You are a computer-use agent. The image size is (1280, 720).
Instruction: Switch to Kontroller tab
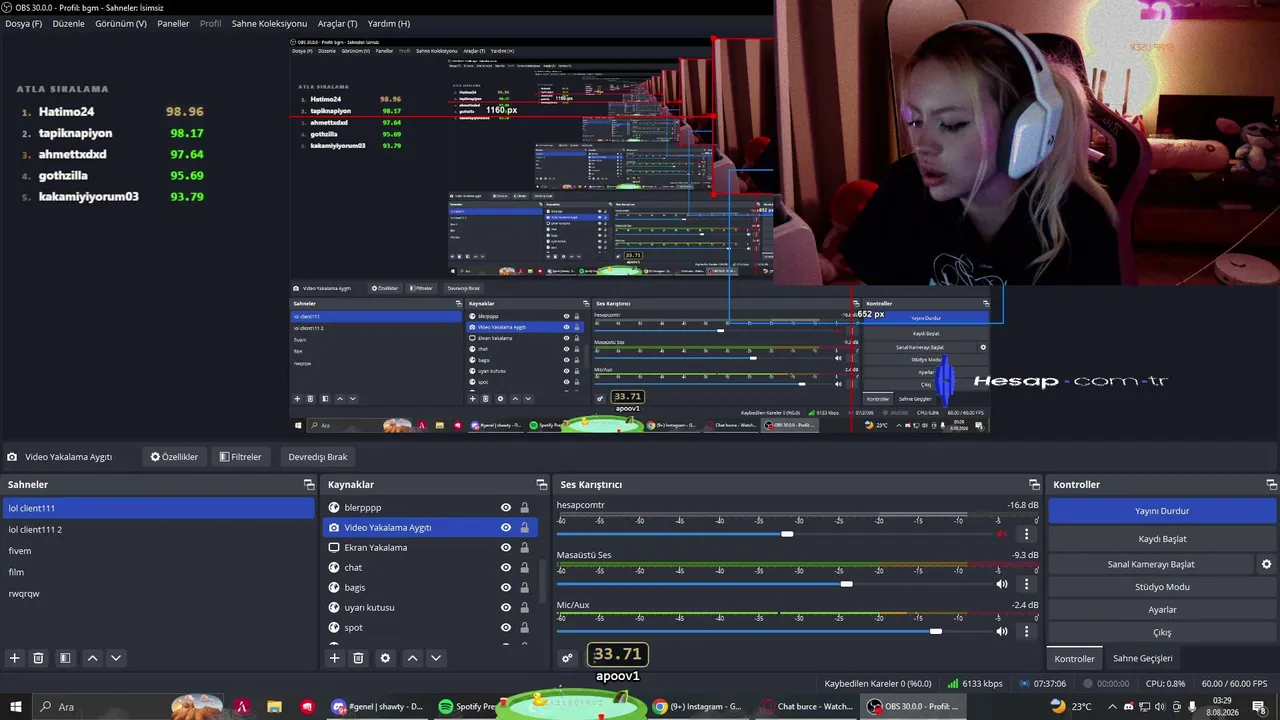tap(1074, 659)
